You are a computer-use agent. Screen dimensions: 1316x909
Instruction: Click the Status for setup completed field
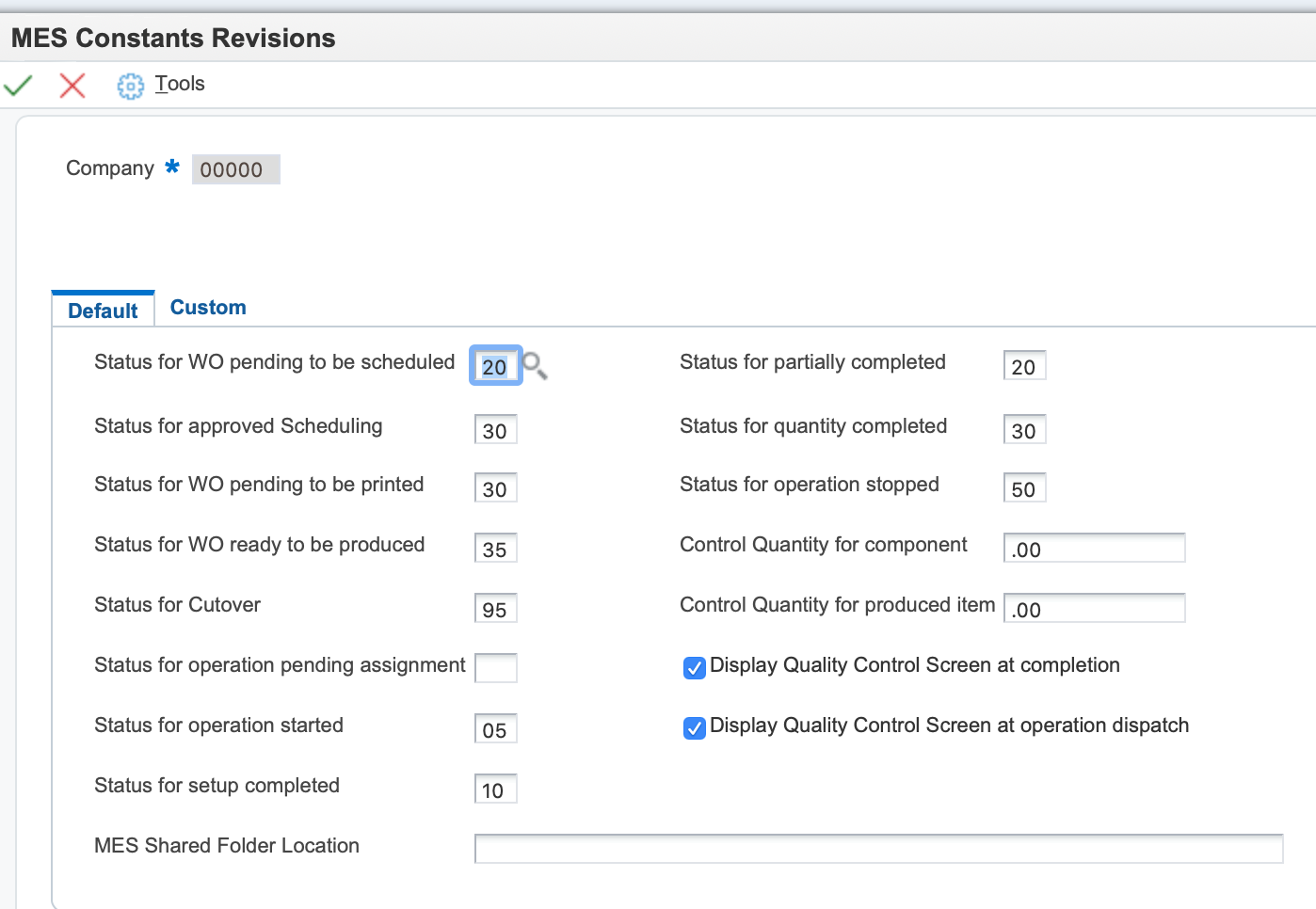pos(496,789)
